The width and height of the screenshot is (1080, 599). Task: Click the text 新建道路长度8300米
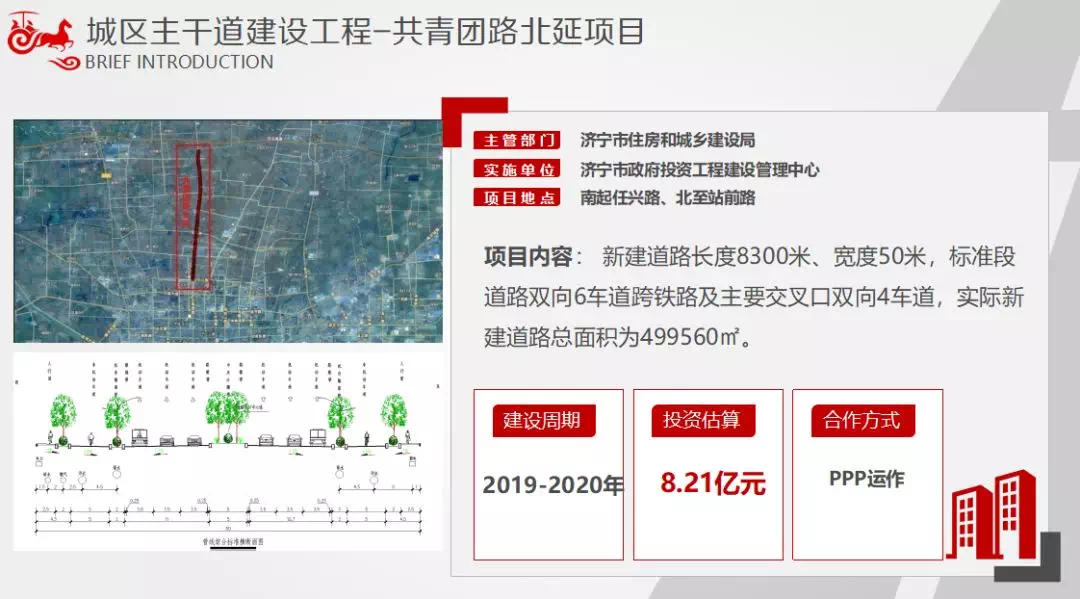click(x=706, y=257)
